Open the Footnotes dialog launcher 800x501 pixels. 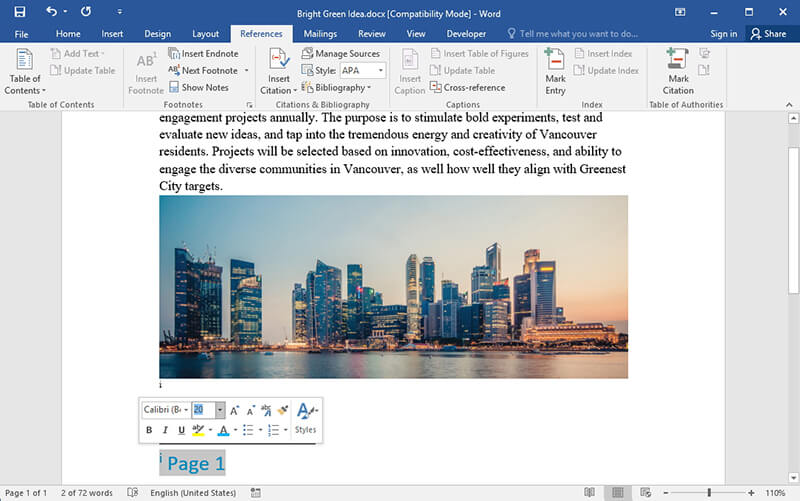249,105
